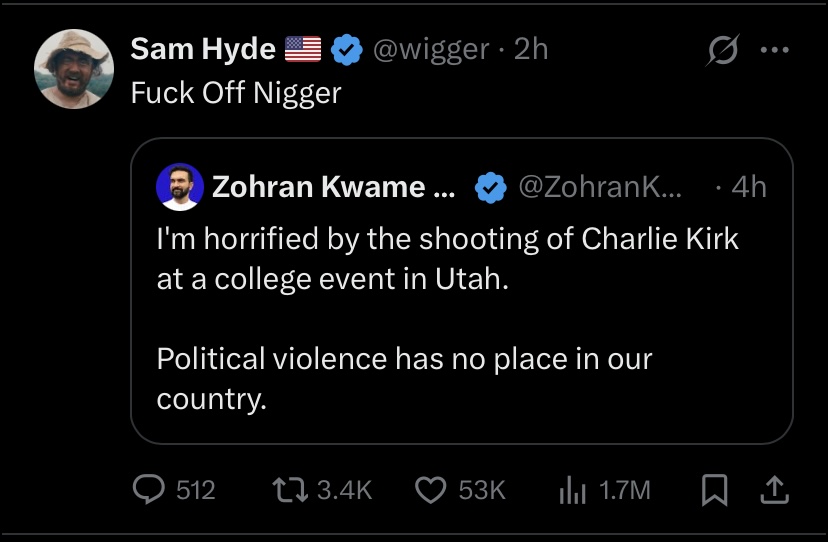Click the American flag emoji by the name

click(303, 49)
